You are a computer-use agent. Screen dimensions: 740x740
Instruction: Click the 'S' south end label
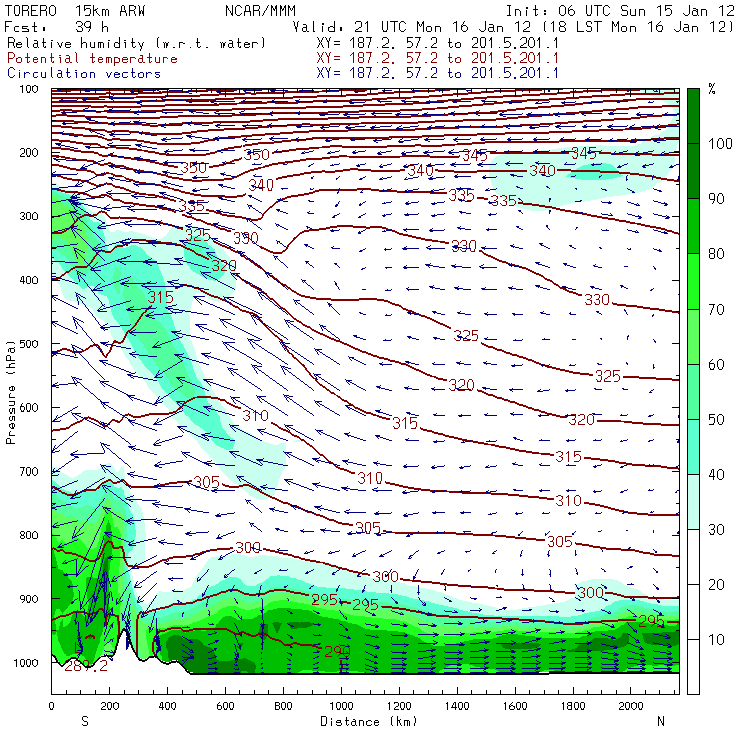pyautogui.click(x=85, y=722)
